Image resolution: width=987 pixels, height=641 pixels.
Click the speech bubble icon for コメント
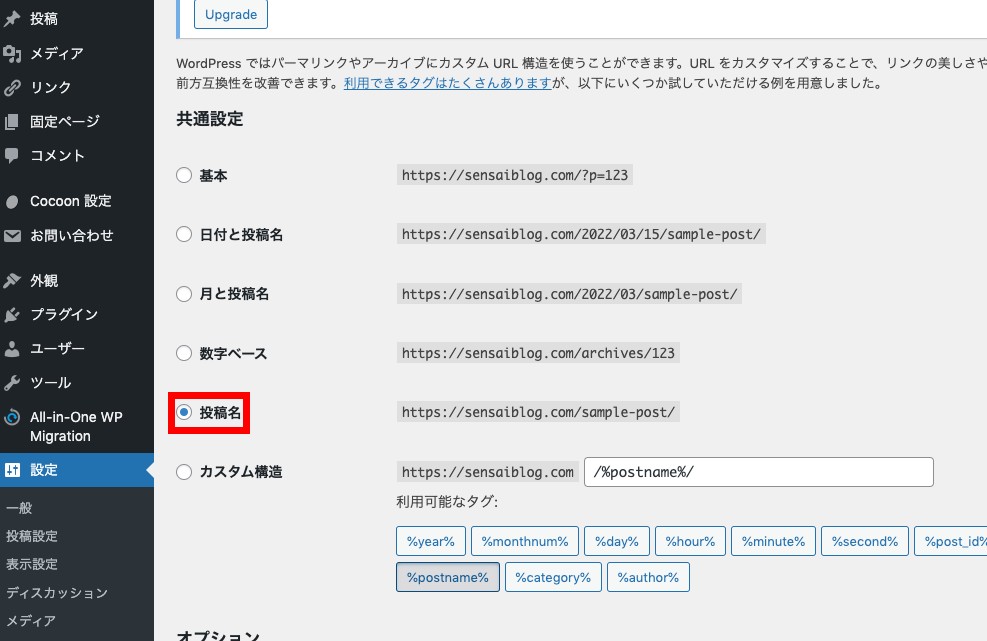pos(12,156)
